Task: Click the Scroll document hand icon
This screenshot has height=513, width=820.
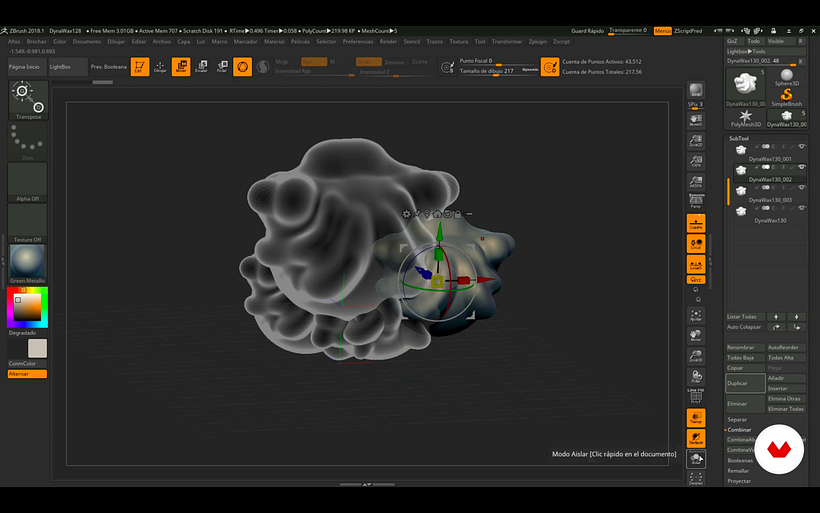Action: [x=696, y=120]
